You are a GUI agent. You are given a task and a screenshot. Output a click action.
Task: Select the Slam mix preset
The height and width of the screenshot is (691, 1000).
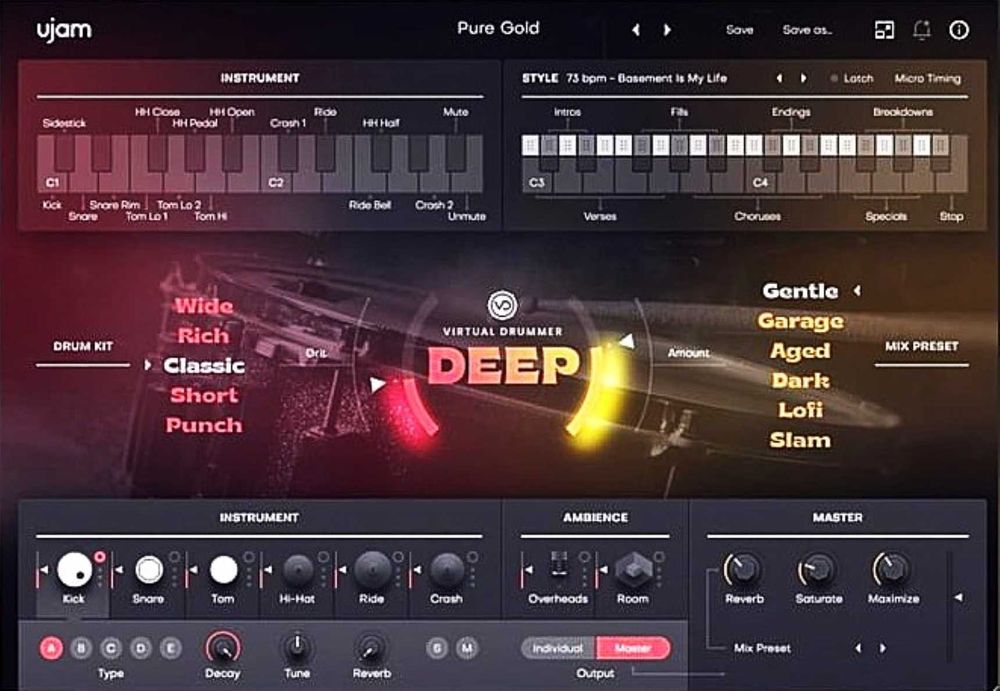click(x=800, y=440)
